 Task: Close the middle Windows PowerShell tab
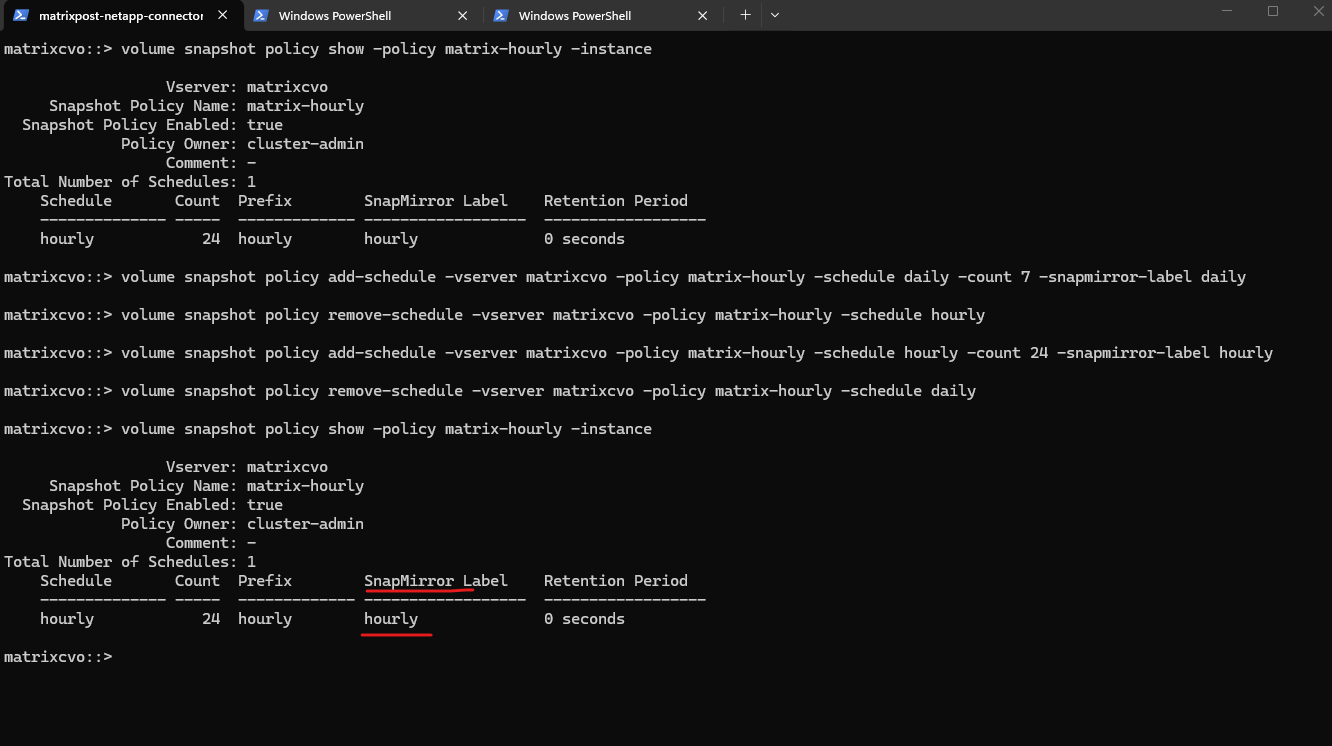462,16
